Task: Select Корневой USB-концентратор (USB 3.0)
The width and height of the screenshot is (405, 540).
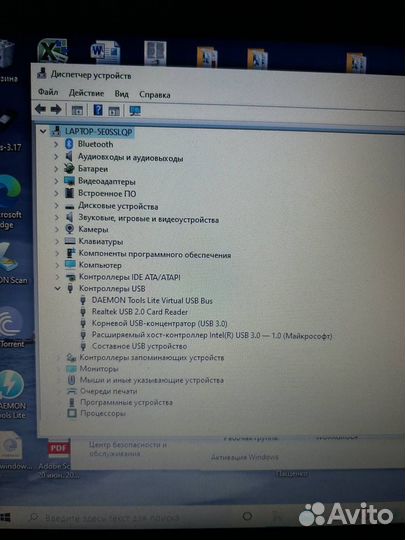Action: coord(159,323)
